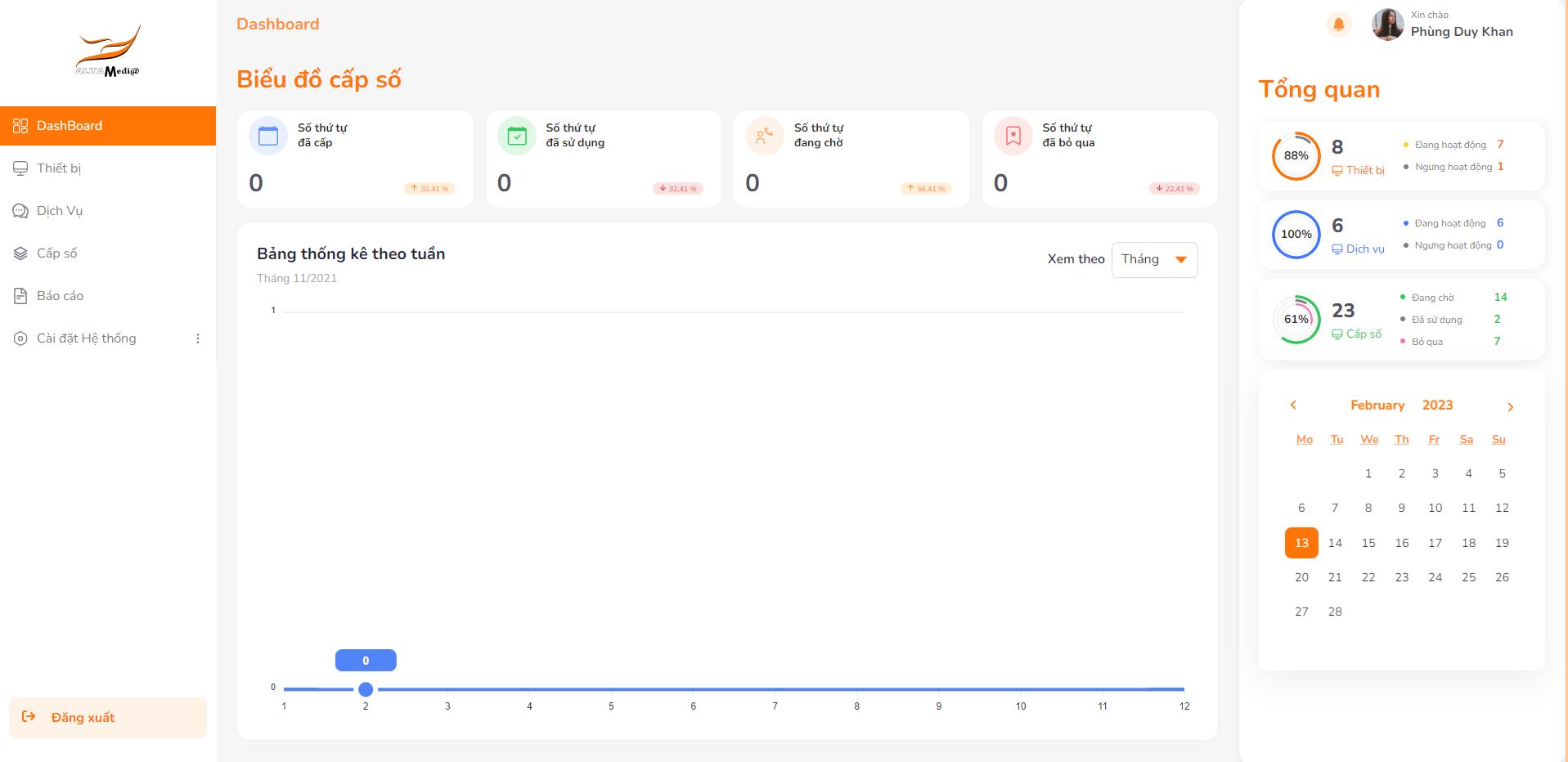Advance calendar to next month
Image resolution: width=1568 pixels, height=762 pixels.
1510,406
